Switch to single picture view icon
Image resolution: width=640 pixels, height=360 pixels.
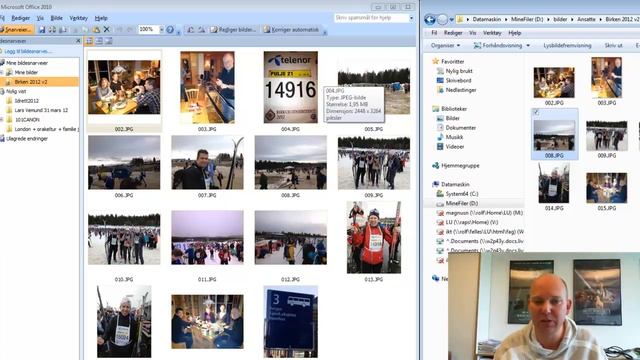(109, 41)
